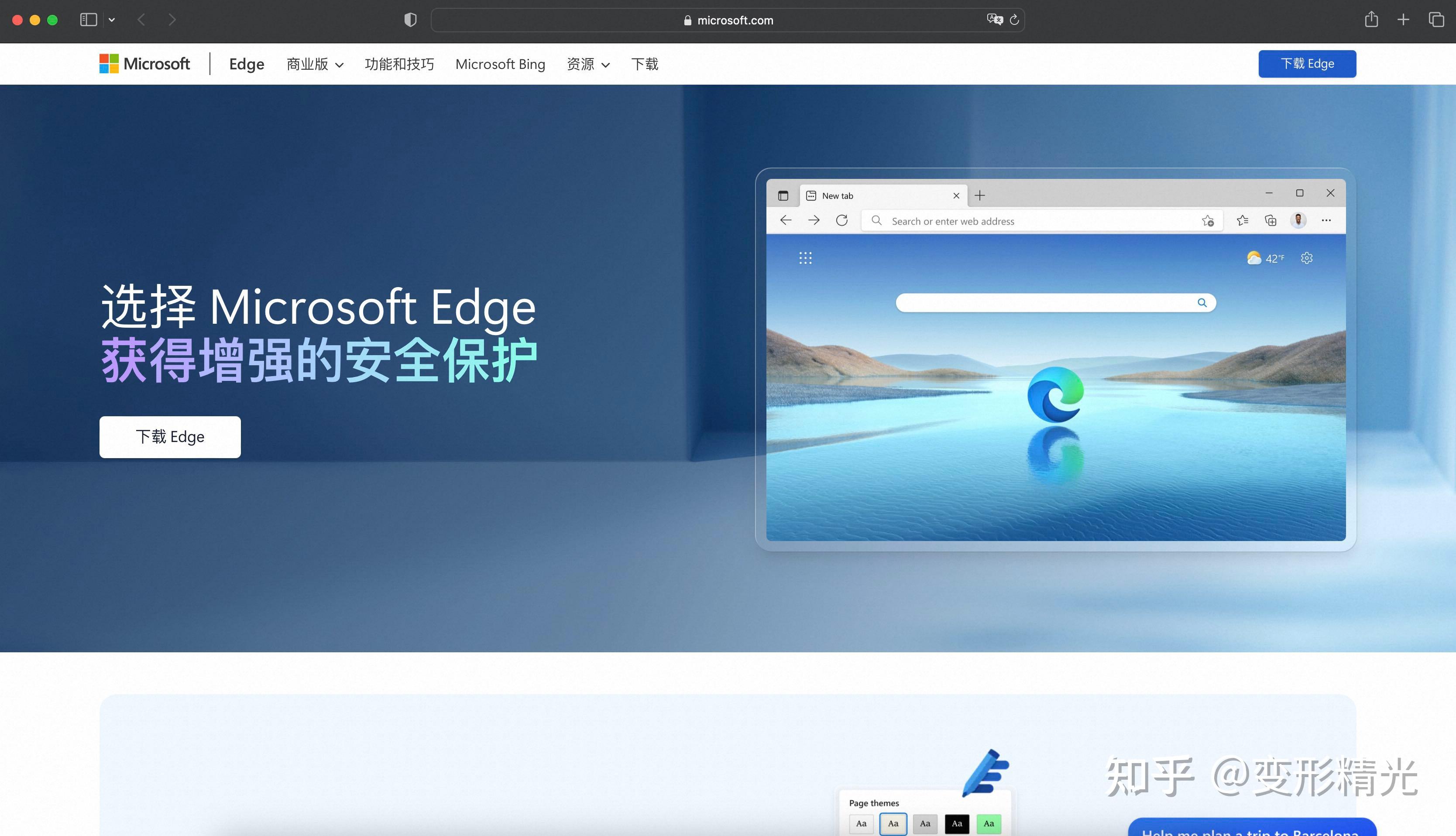Minimize the Edge preview window
This screenshot has width=1456, height=836.
(x=1269, y=193)
